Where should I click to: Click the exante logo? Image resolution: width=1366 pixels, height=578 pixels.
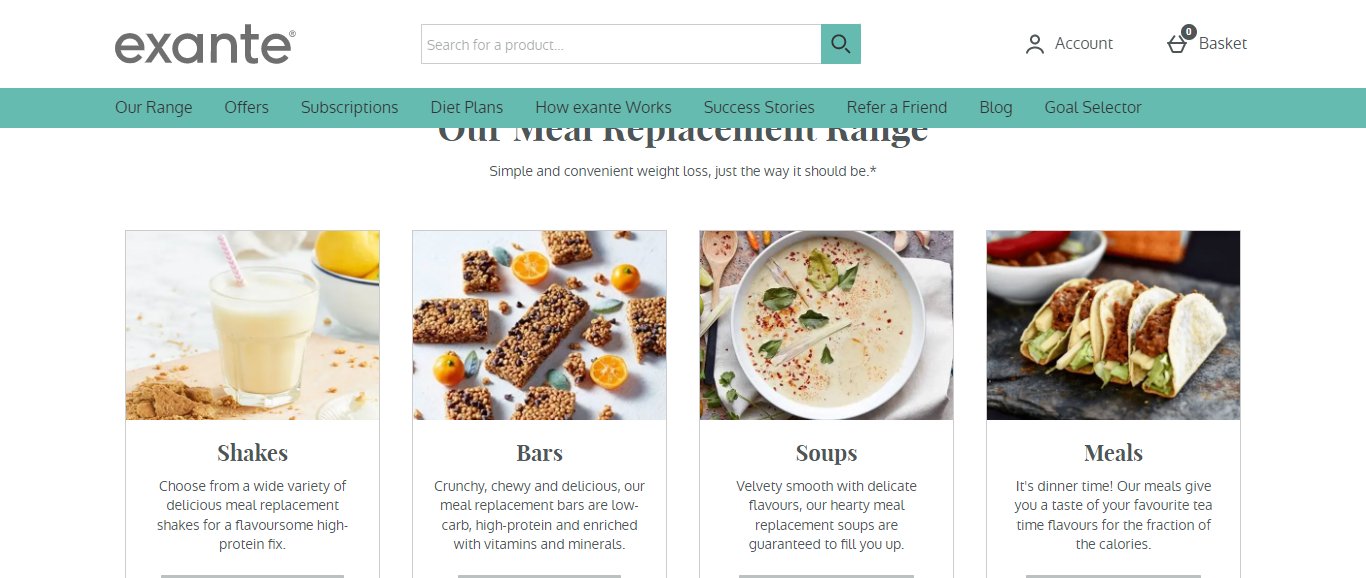click(205, 45)
